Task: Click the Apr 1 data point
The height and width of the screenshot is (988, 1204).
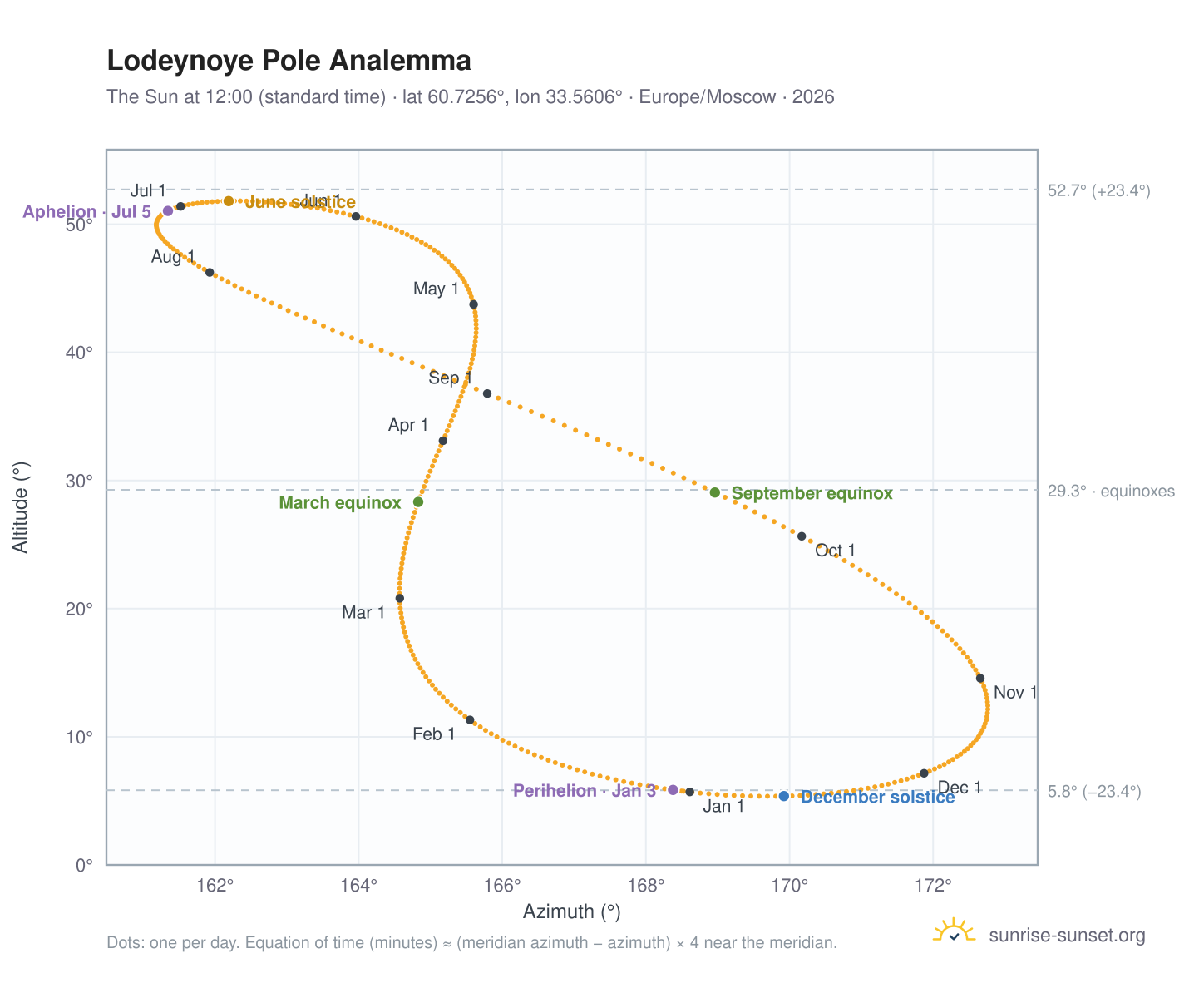Action: pos(443,441)
